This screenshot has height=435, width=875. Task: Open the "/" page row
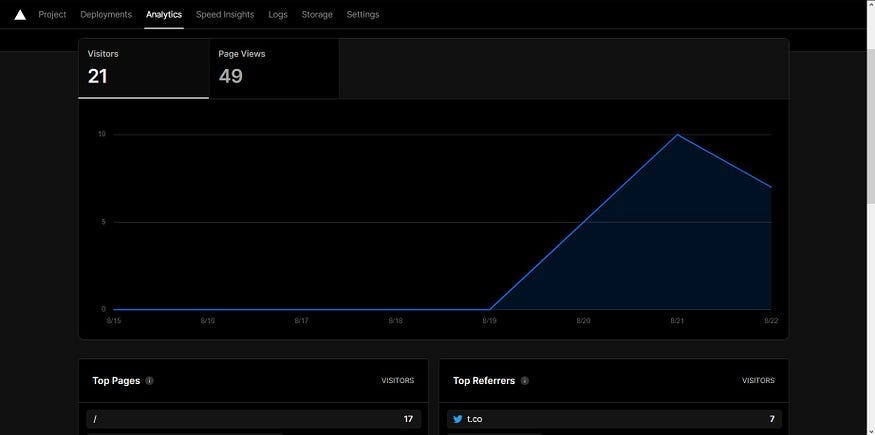coord(253,419)
